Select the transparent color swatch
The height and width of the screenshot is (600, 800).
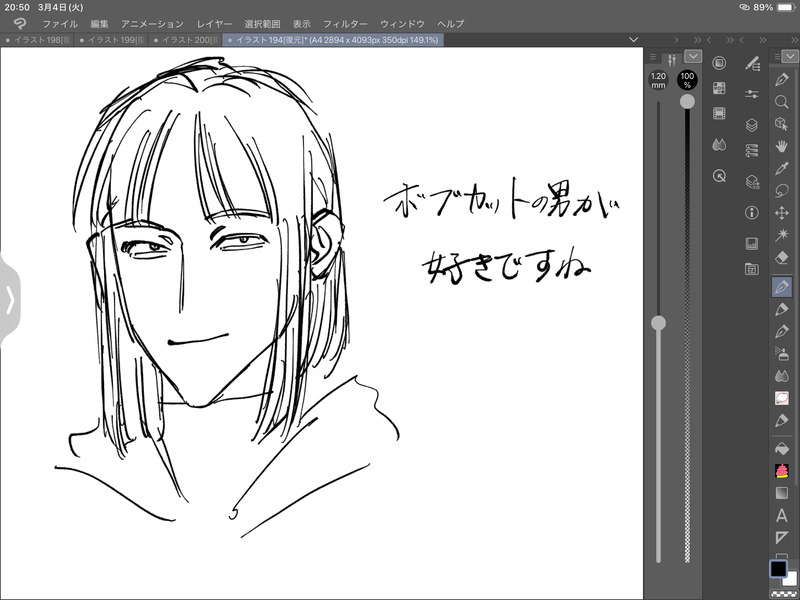(784, 595)
